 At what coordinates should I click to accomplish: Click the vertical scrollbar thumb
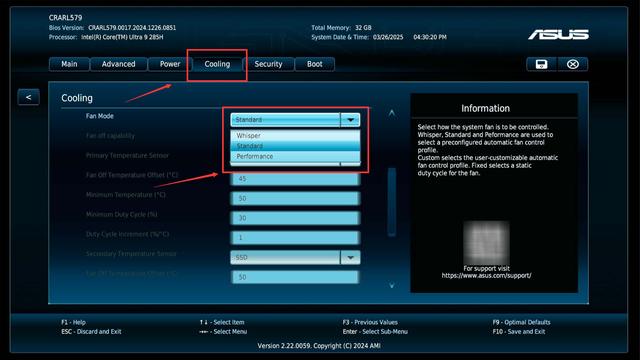coord(392,202)
